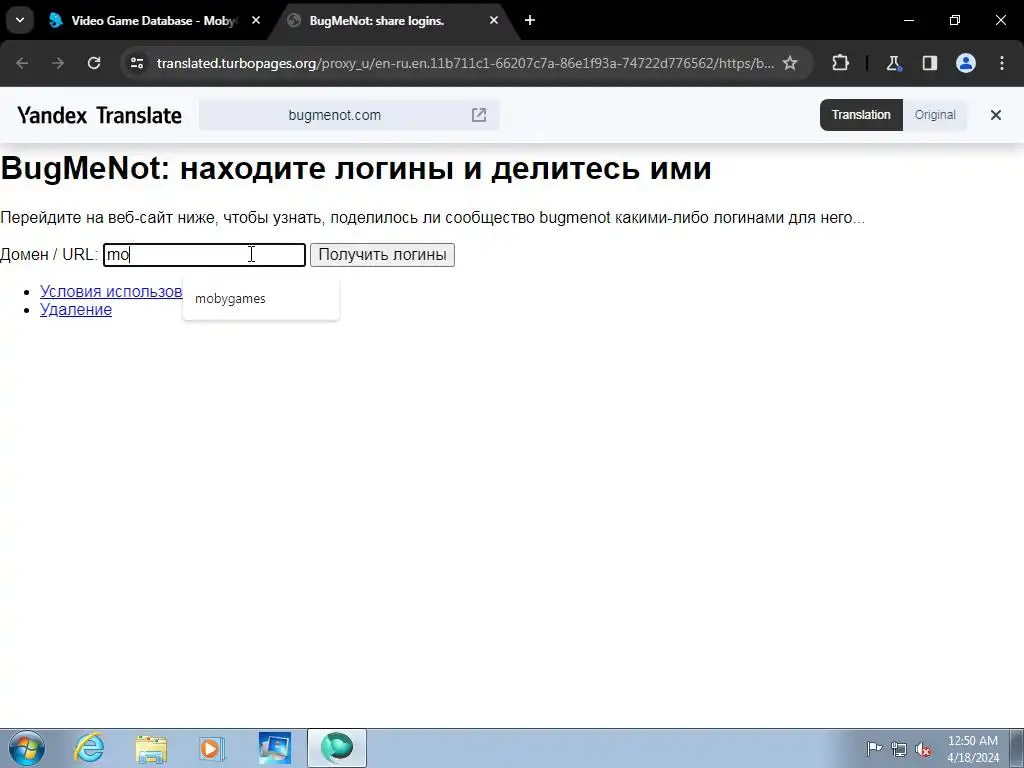This screenshot has width=1024, height=768.
Task: Open the Windows Start menu
Action: click(x=27, y=748)
